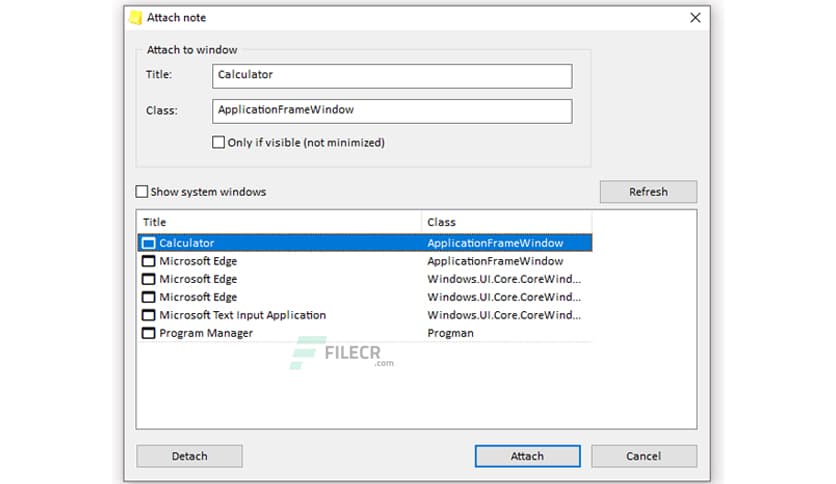The width and height of the screenshot is (836, 484).
Task: Click the Detach button
Action: (189, 456)
